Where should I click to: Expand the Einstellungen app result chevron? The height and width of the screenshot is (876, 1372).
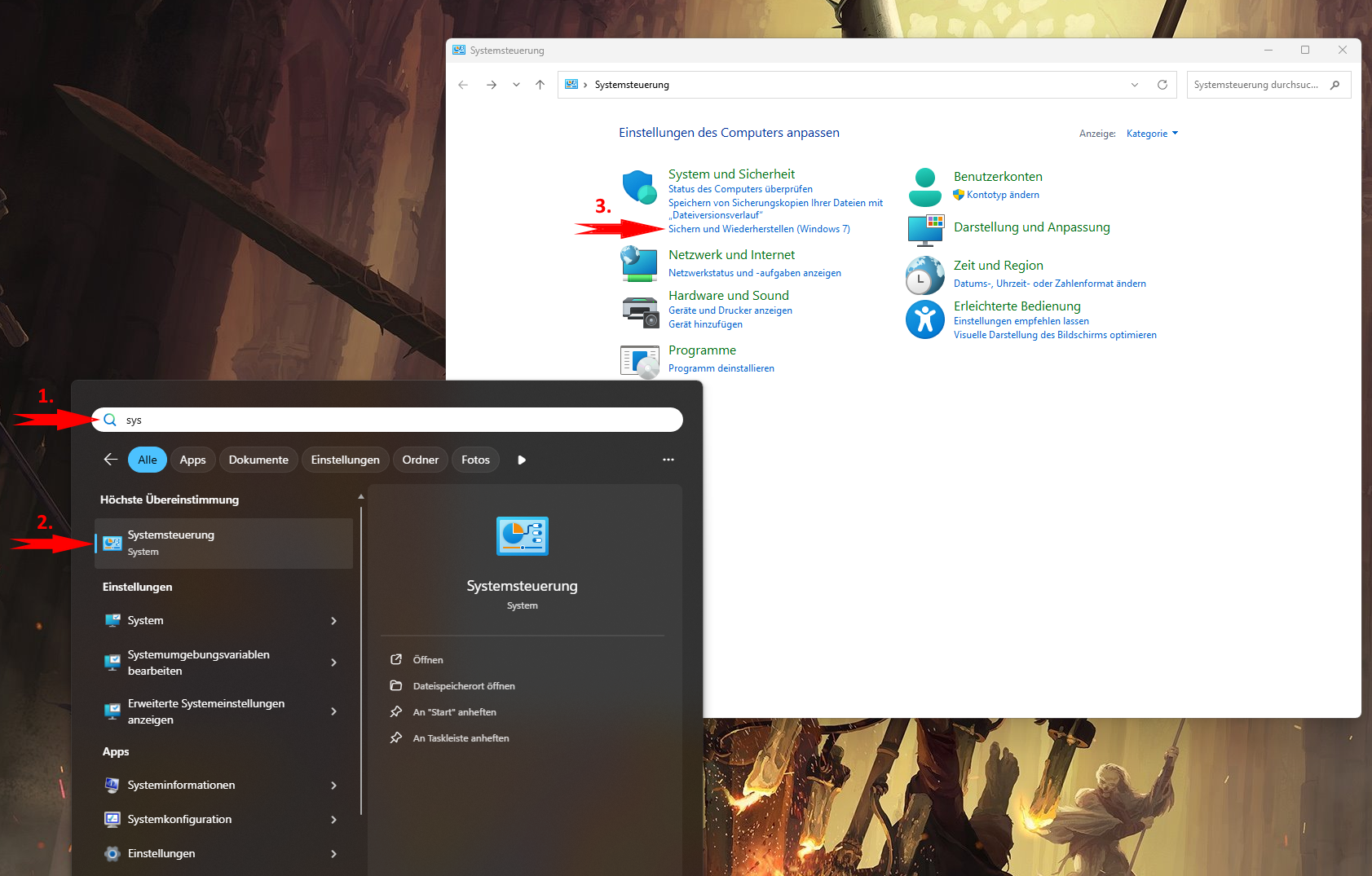pos(333,854)
